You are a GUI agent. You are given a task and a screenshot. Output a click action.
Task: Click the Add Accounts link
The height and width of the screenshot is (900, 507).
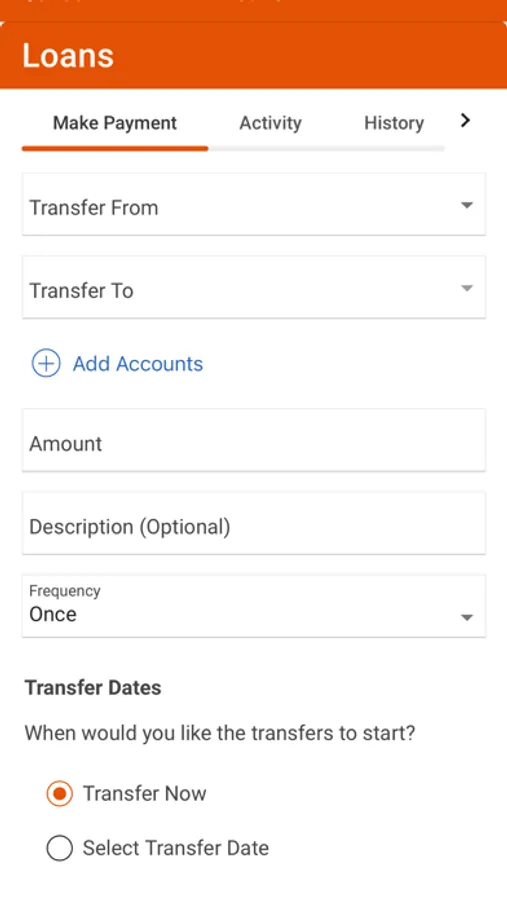click(x=138, y=364)
